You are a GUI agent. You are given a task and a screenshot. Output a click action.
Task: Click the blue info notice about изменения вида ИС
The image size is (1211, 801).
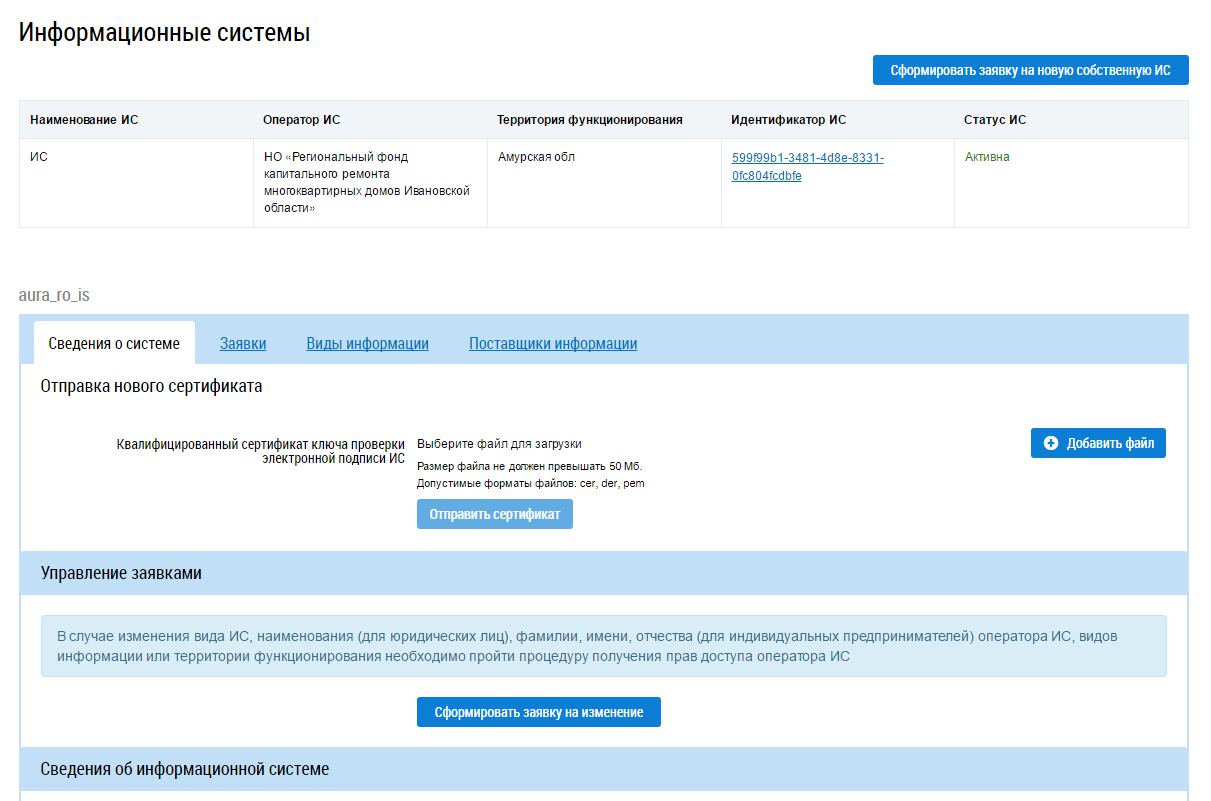pyautogui.click(x=603, y=646)
